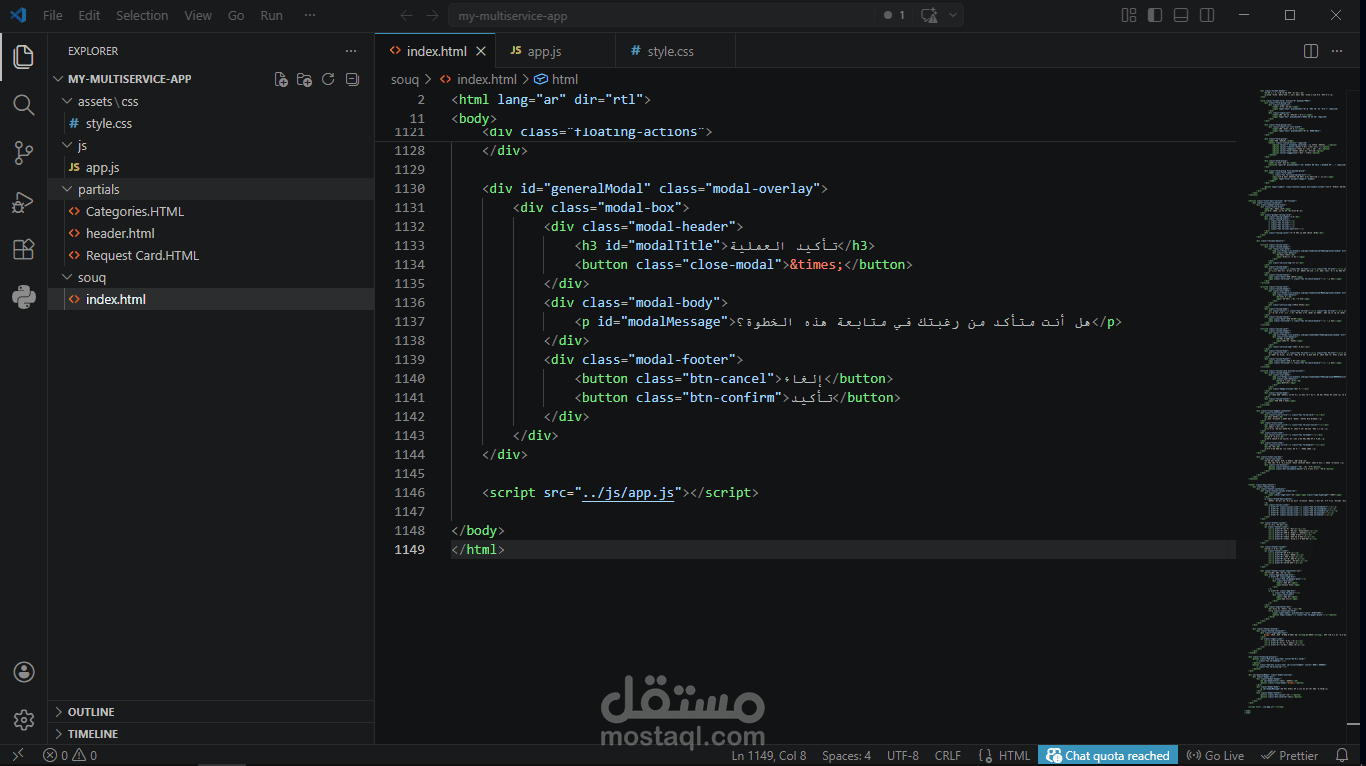Expand the TIMELINE section
The width and height of the screenshot is (1366, 766).
pyautogui.click(x=211, y=734)
